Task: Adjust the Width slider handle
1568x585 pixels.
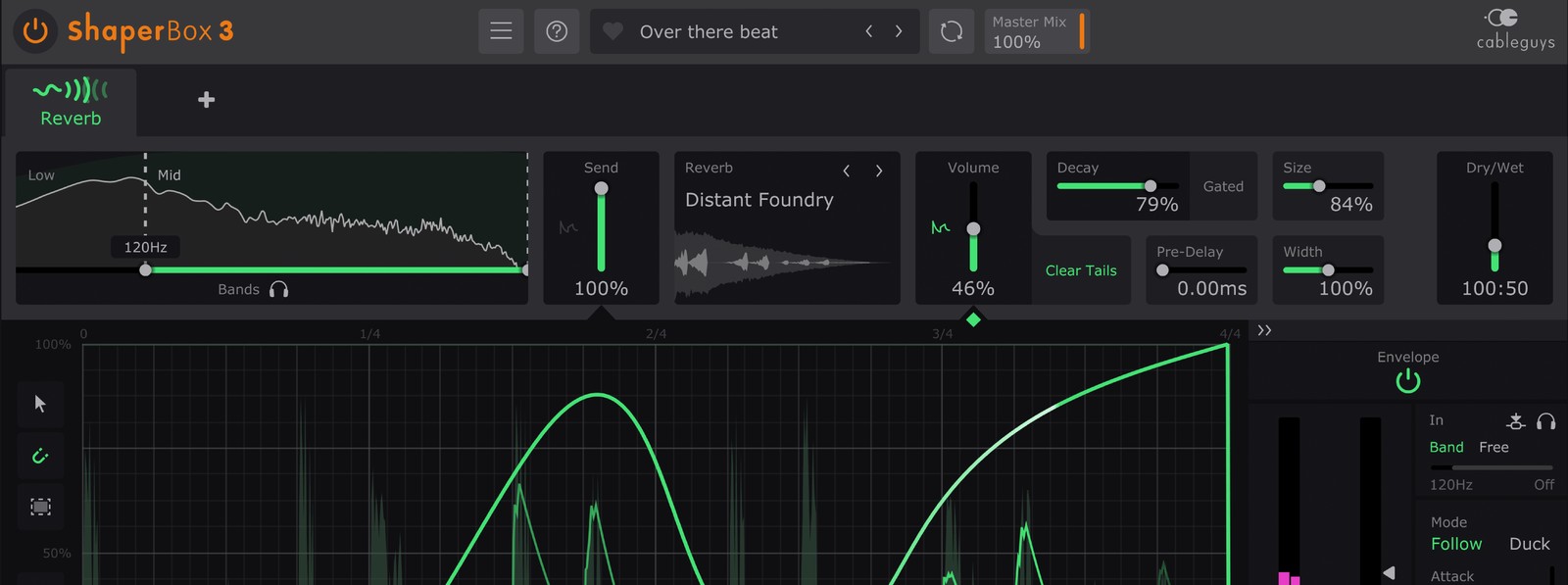Action: tap(1328, 269)
